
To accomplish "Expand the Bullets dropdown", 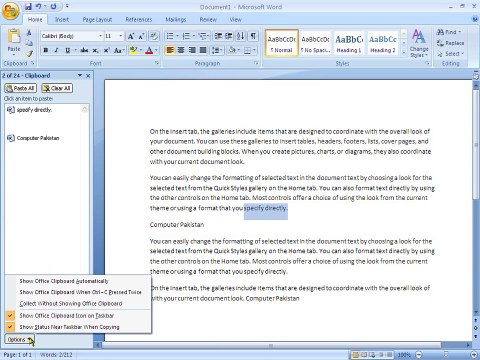I will [x=177, y=36].
